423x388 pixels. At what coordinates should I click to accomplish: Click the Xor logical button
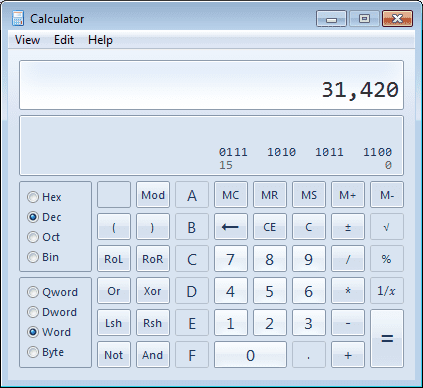153,291
